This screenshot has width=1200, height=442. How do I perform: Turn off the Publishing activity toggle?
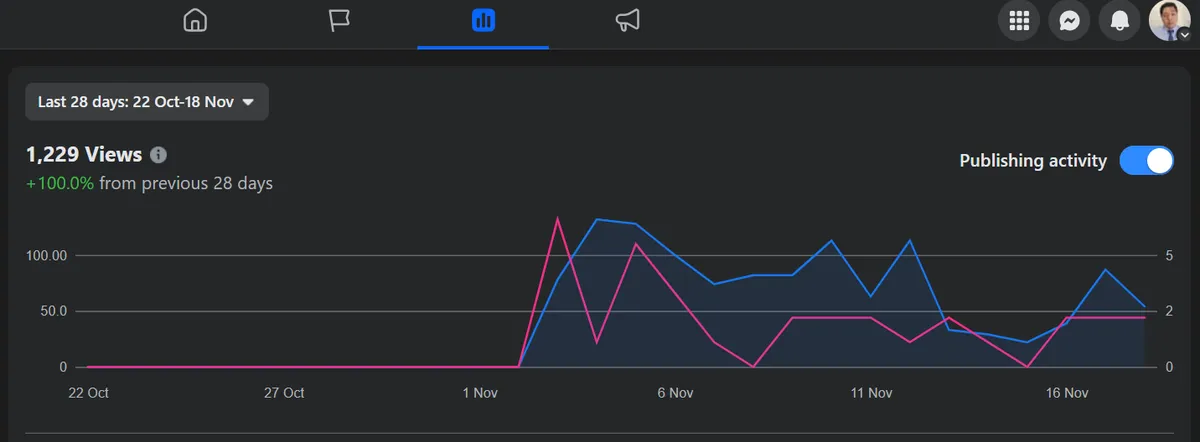click(x=1146, y=161)
